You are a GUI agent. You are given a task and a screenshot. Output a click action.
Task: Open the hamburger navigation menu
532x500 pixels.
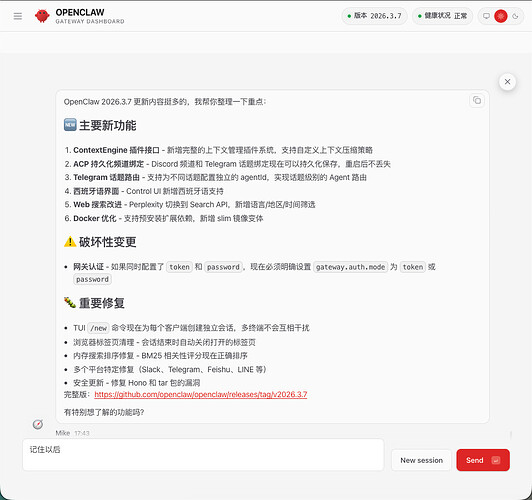pyautogui.click(x=18, y=16)
